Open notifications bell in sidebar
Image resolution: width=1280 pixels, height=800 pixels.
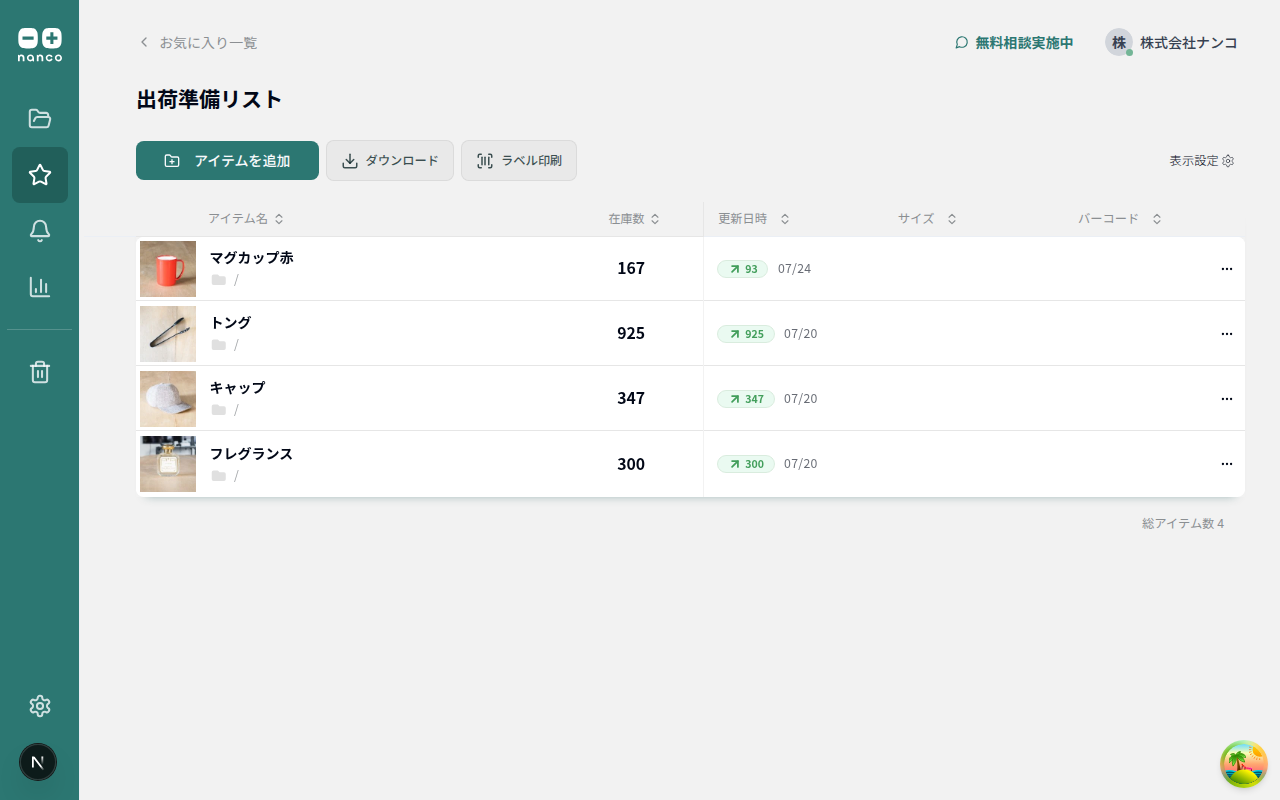[x=40, y=231]
